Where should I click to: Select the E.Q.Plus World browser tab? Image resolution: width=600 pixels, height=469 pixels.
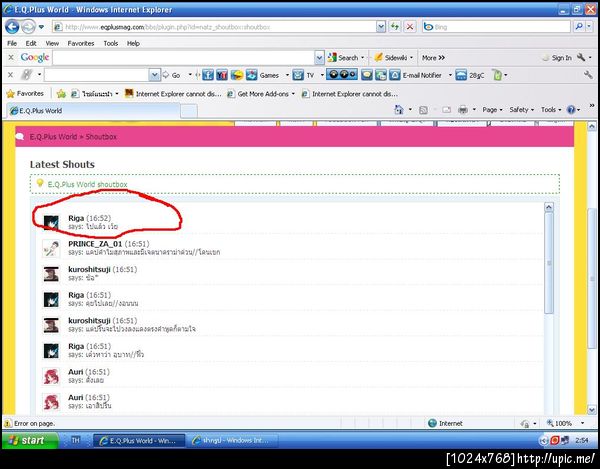click(x=93, y=111)
